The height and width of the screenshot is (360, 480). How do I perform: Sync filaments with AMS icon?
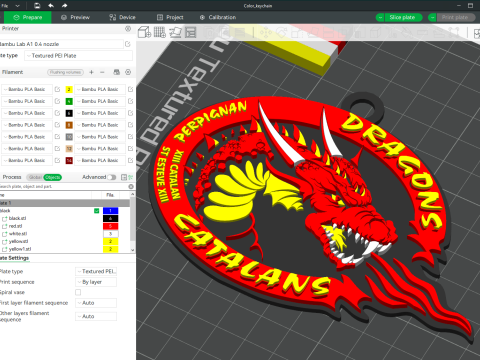coord(117,72)
